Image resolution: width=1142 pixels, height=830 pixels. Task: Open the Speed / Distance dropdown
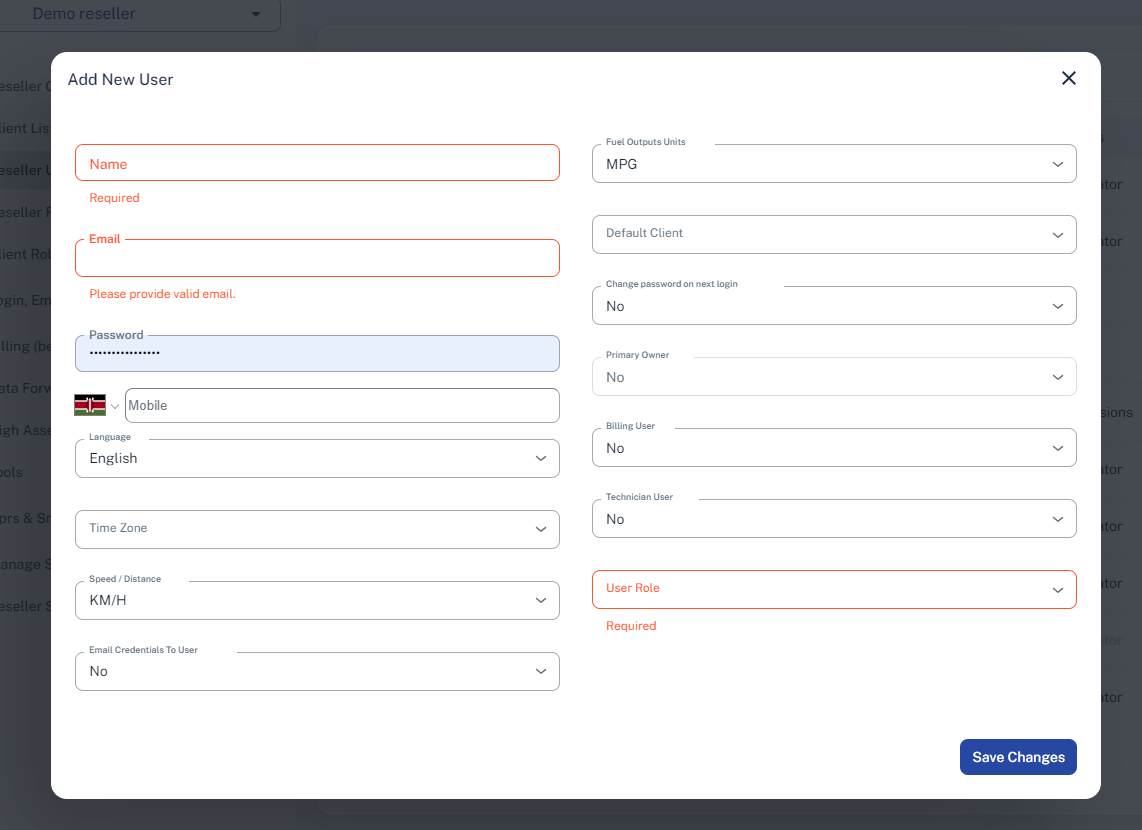click(317, 600)
